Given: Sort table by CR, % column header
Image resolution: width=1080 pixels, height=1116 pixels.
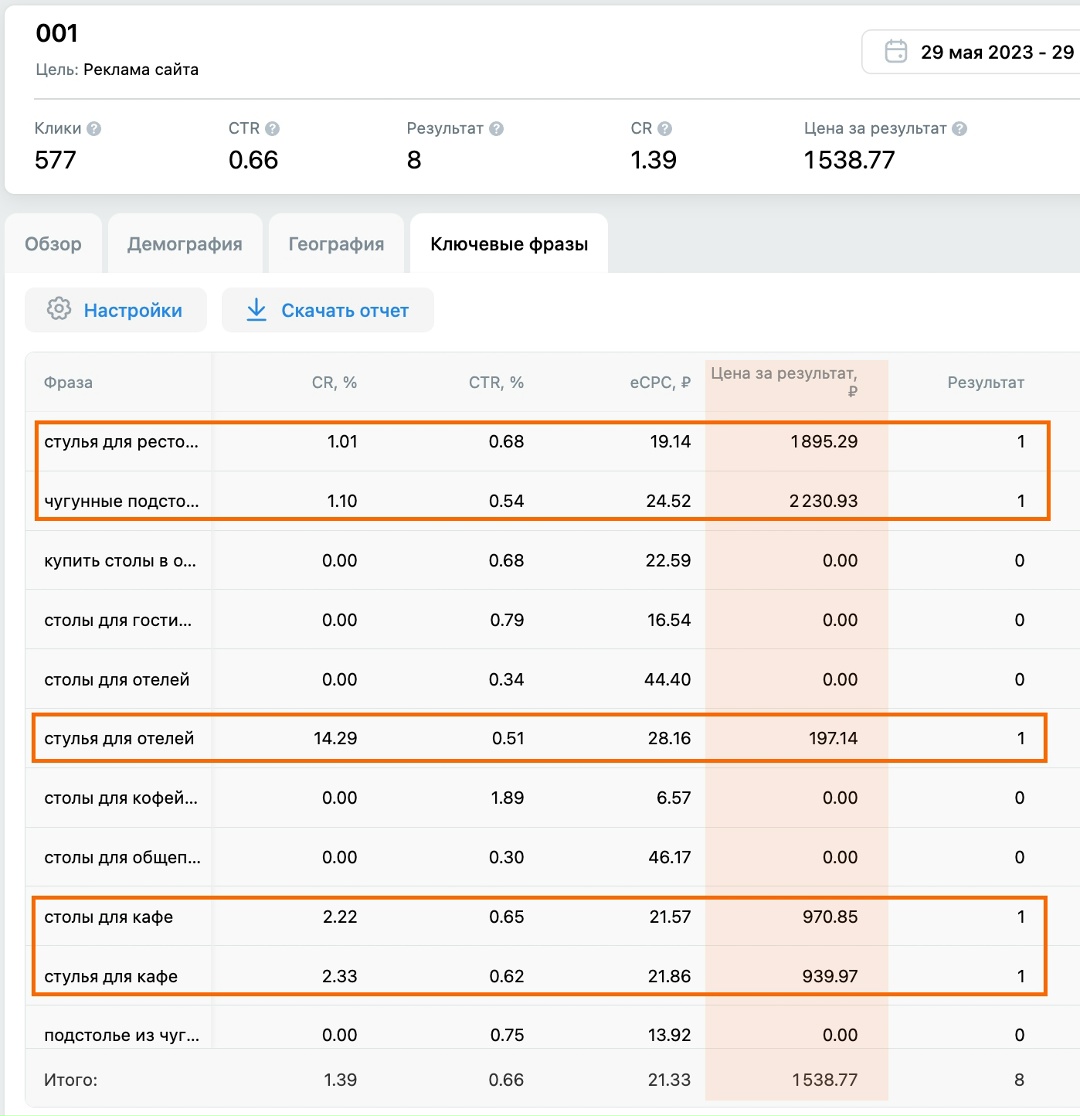Looking at the screenshot, I should (334, 382).
